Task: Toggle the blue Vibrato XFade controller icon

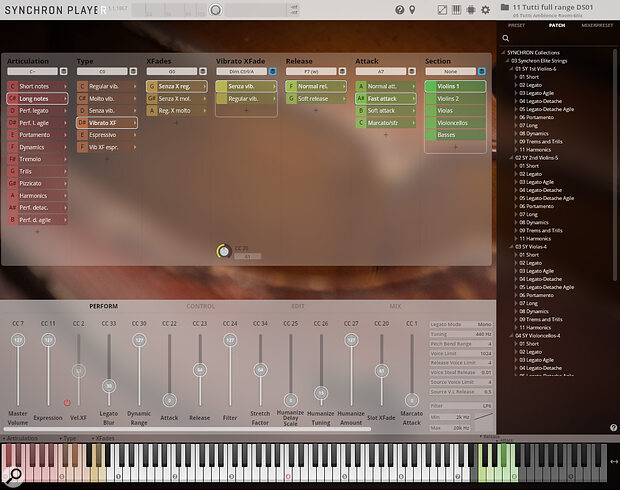Action: [x=273, y=72]
